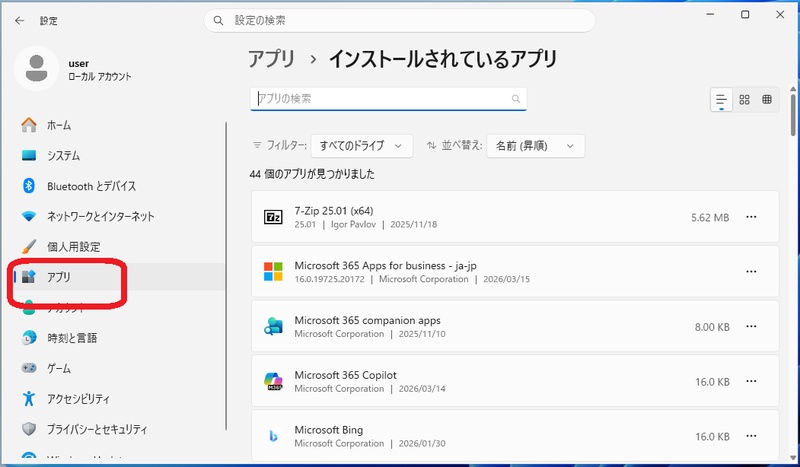Select the Microsoft Bing name
The image size is (800, 467).
point(329,430)
